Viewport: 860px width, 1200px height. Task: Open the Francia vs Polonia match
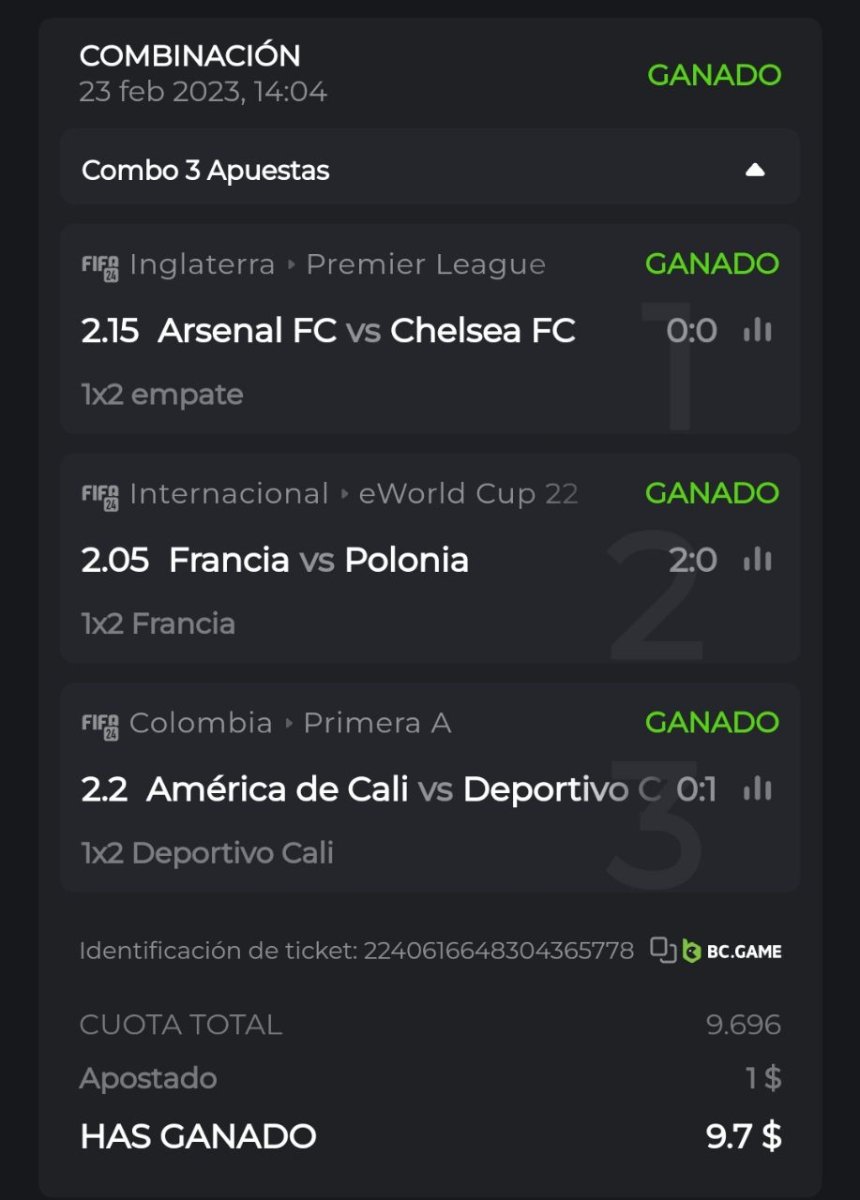(x=318, y=560)
